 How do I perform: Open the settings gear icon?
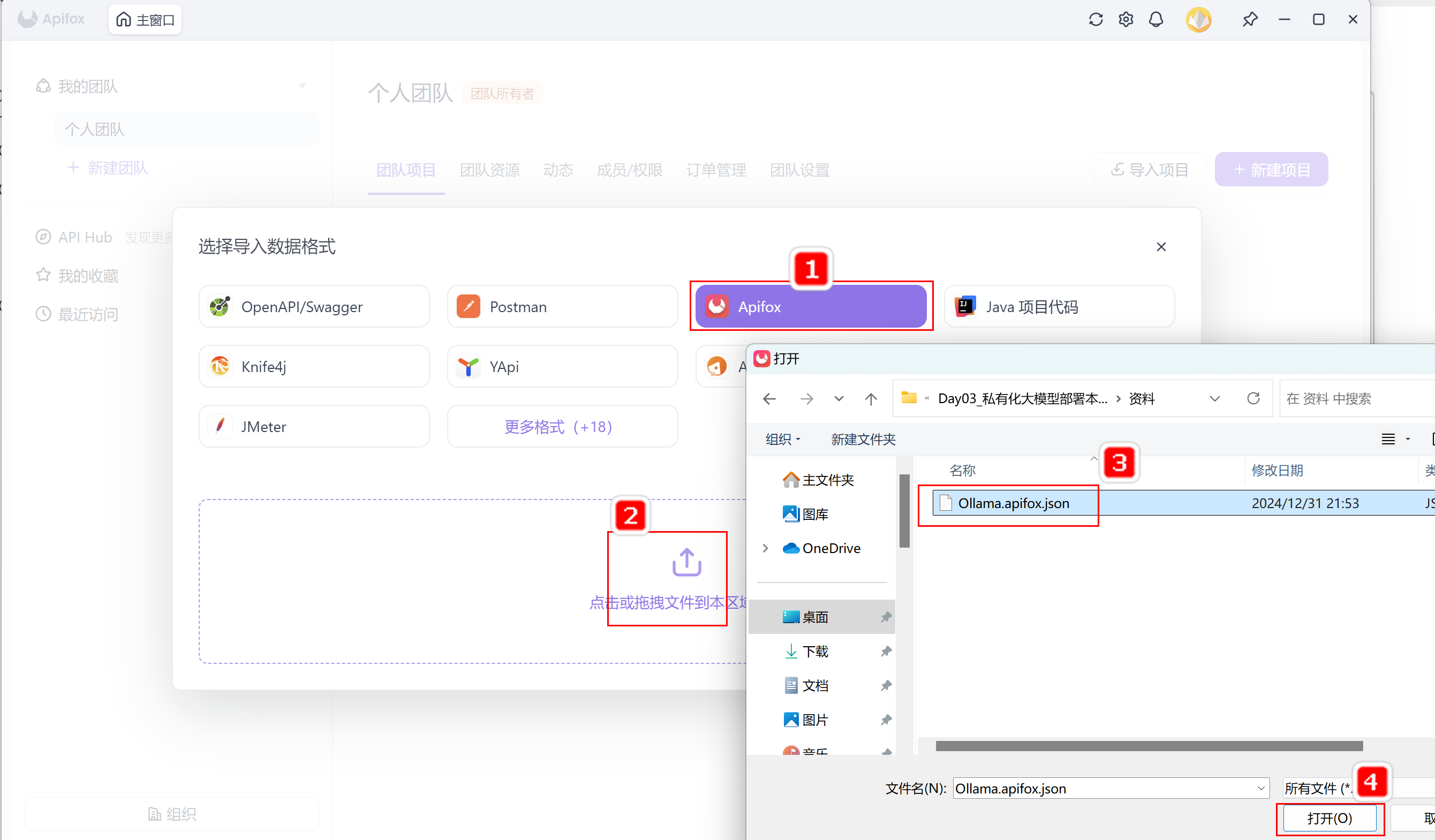point(1125,19)
